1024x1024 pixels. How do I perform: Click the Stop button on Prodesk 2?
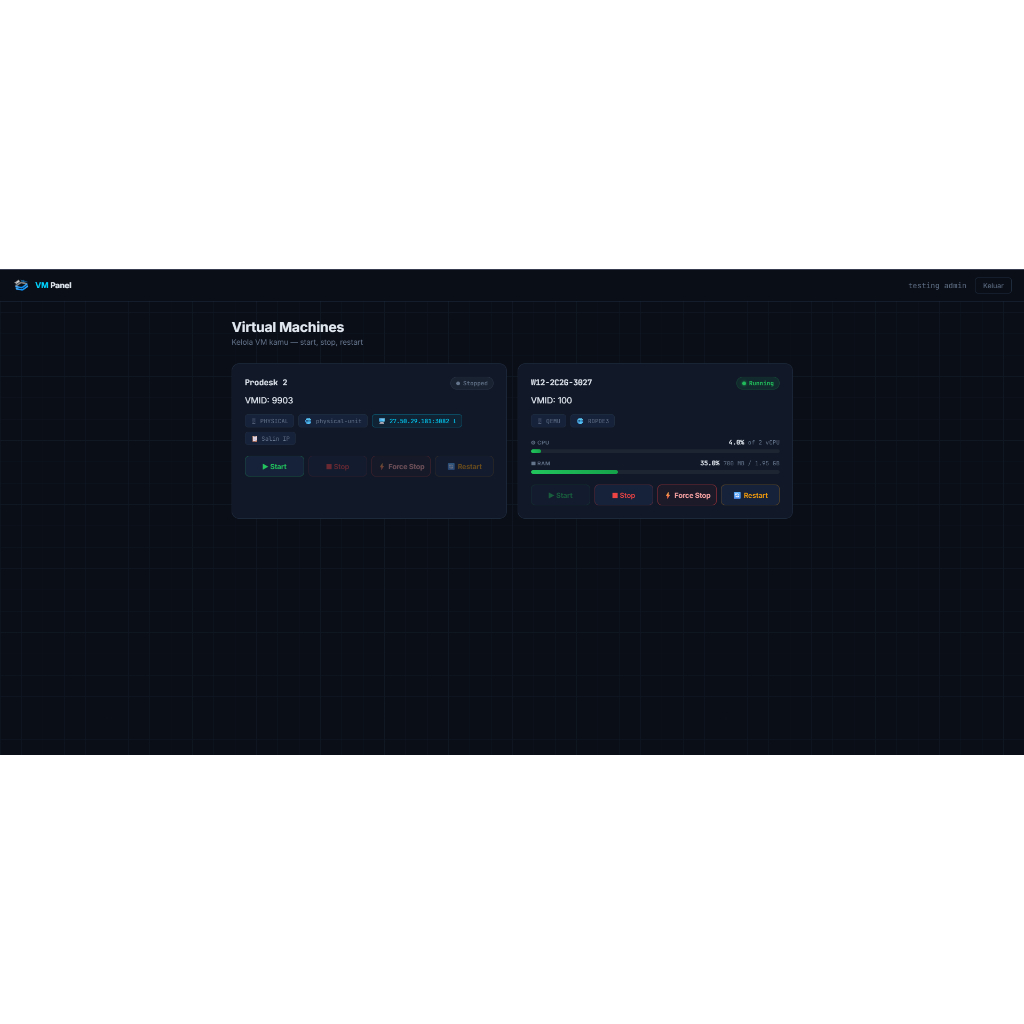pos(338,466)
